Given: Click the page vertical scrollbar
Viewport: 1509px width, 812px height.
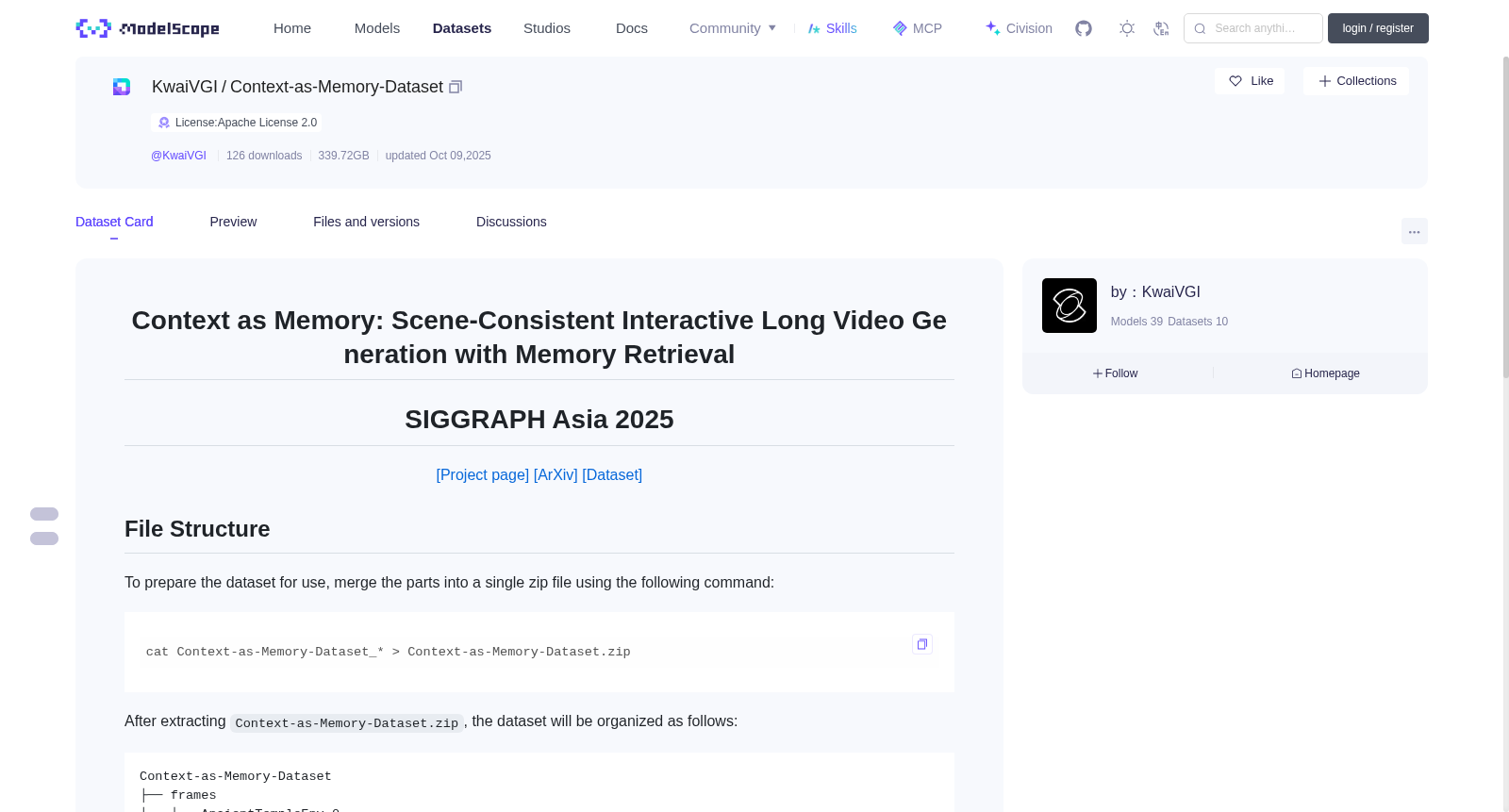Looking at the screenshot, I should [1505, 217].
